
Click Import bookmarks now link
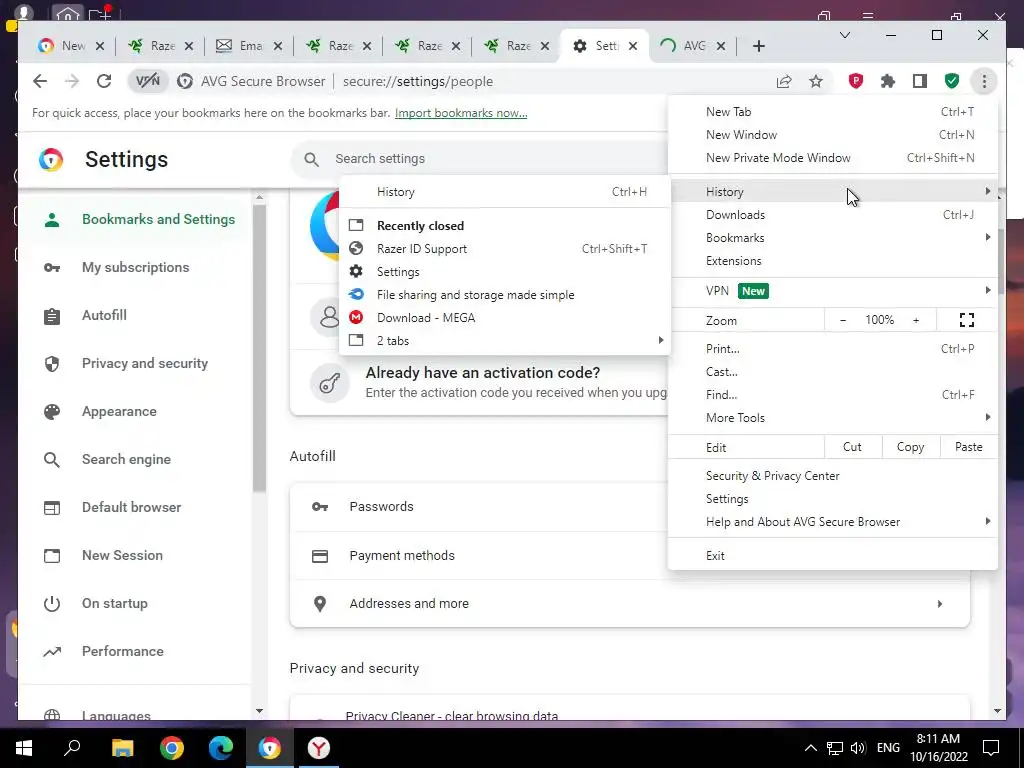(461, 113)
